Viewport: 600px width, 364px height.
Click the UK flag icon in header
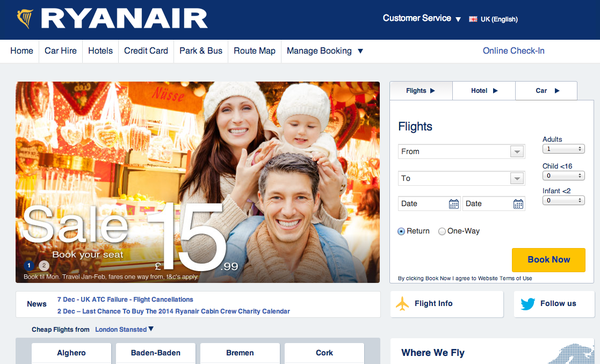(x=473, y=19)
